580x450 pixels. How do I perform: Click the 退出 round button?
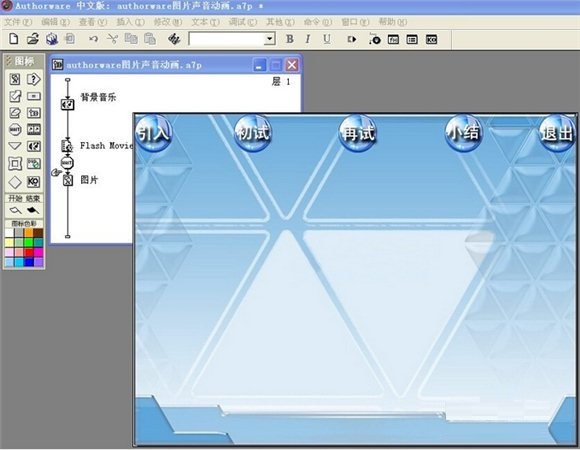[557, 133]
